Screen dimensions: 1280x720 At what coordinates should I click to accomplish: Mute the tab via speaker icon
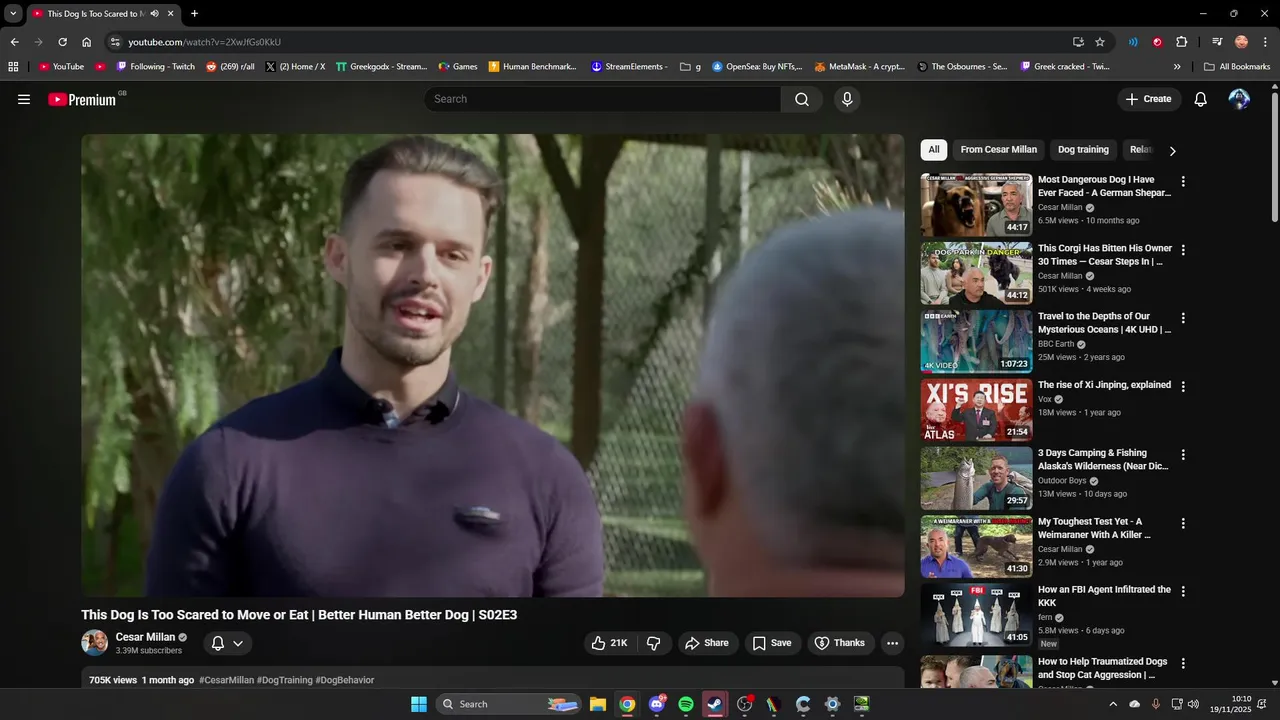pos(154,14)
